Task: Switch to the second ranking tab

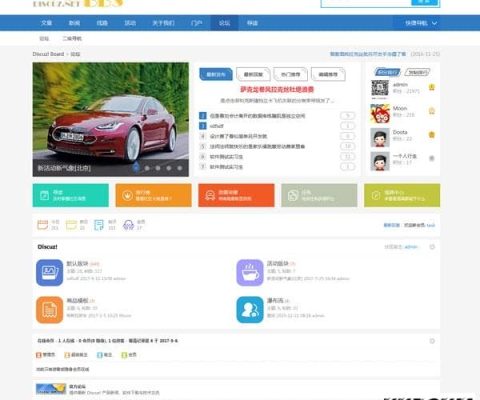Action: pos(417,72)
